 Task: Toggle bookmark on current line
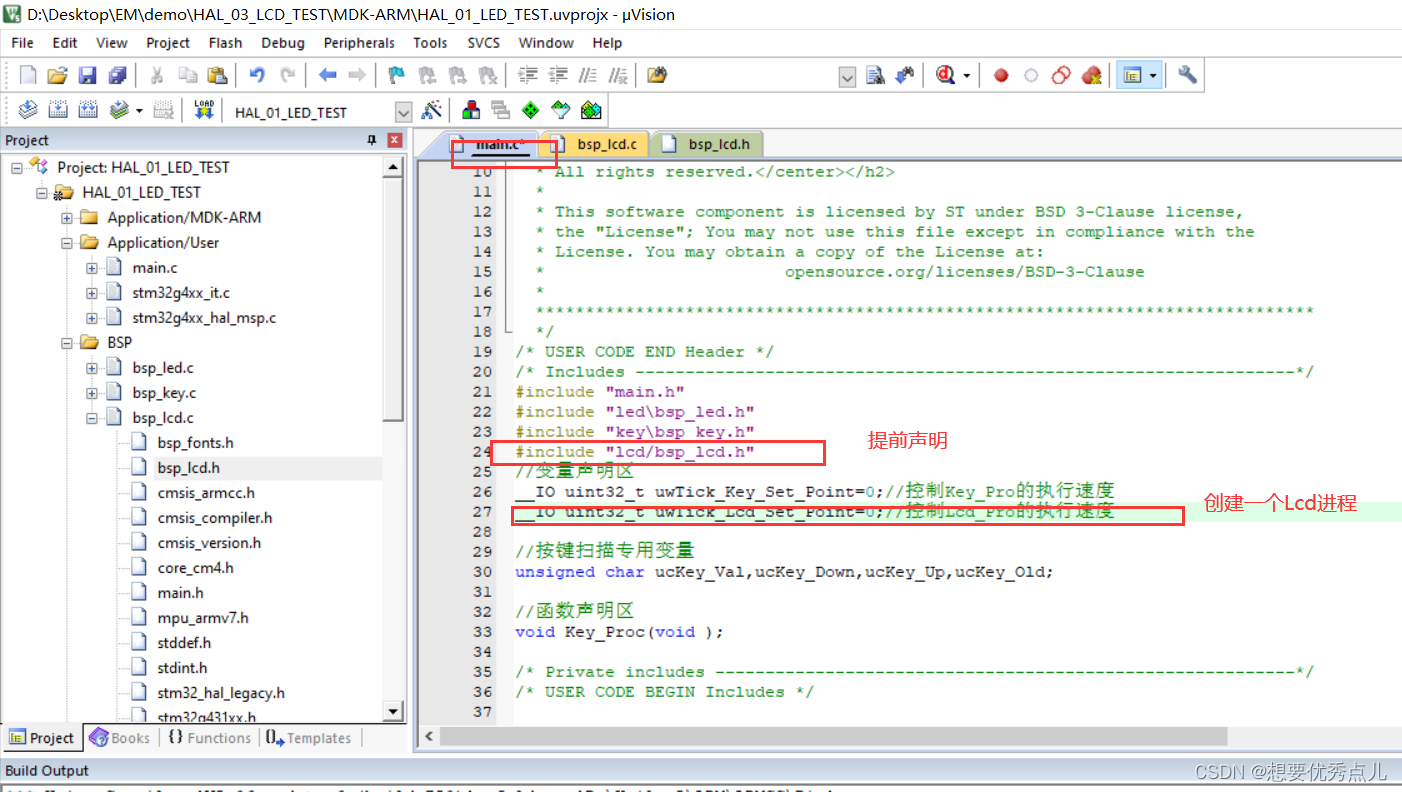395,75
